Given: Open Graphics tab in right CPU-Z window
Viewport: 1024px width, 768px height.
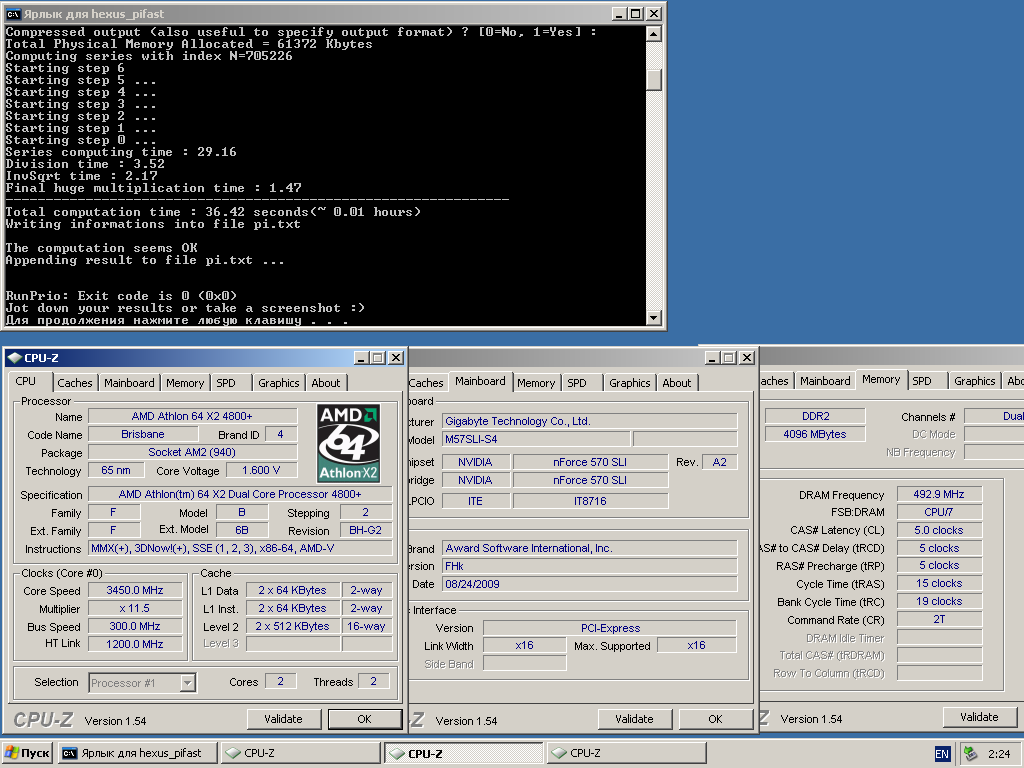Looking at the screenshot, I should [x=974, y=381].
